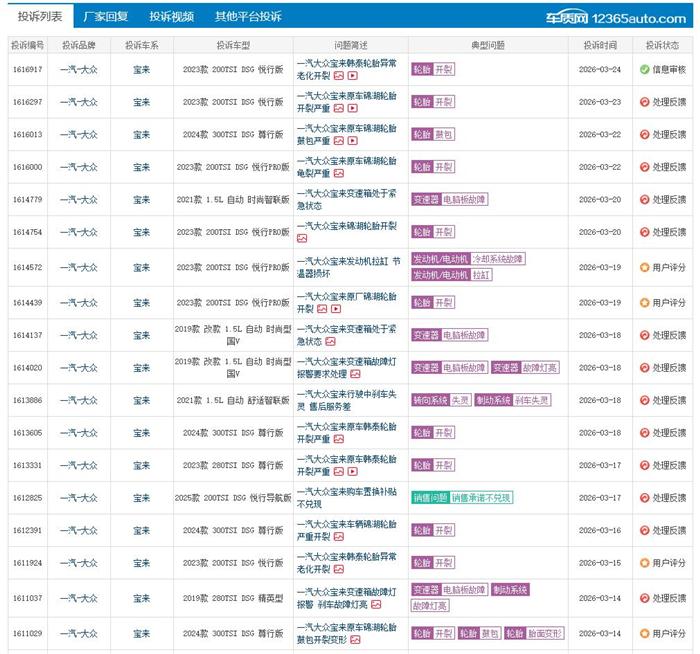This screenshot has width=700, height=654.
Task: Switch to the 厂家回复 tab
Action: 105,17
